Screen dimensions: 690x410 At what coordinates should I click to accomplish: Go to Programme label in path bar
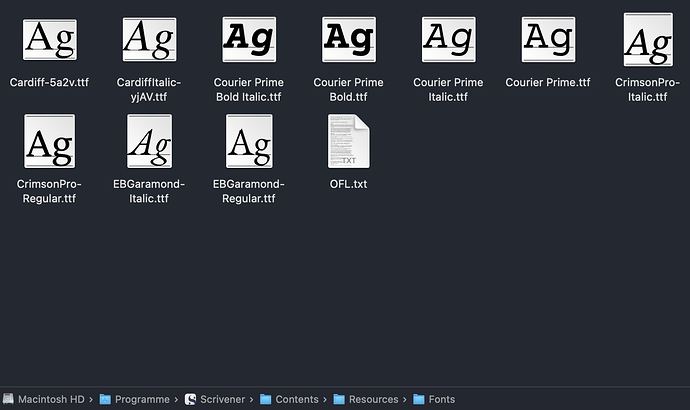(x=142, y=399)
